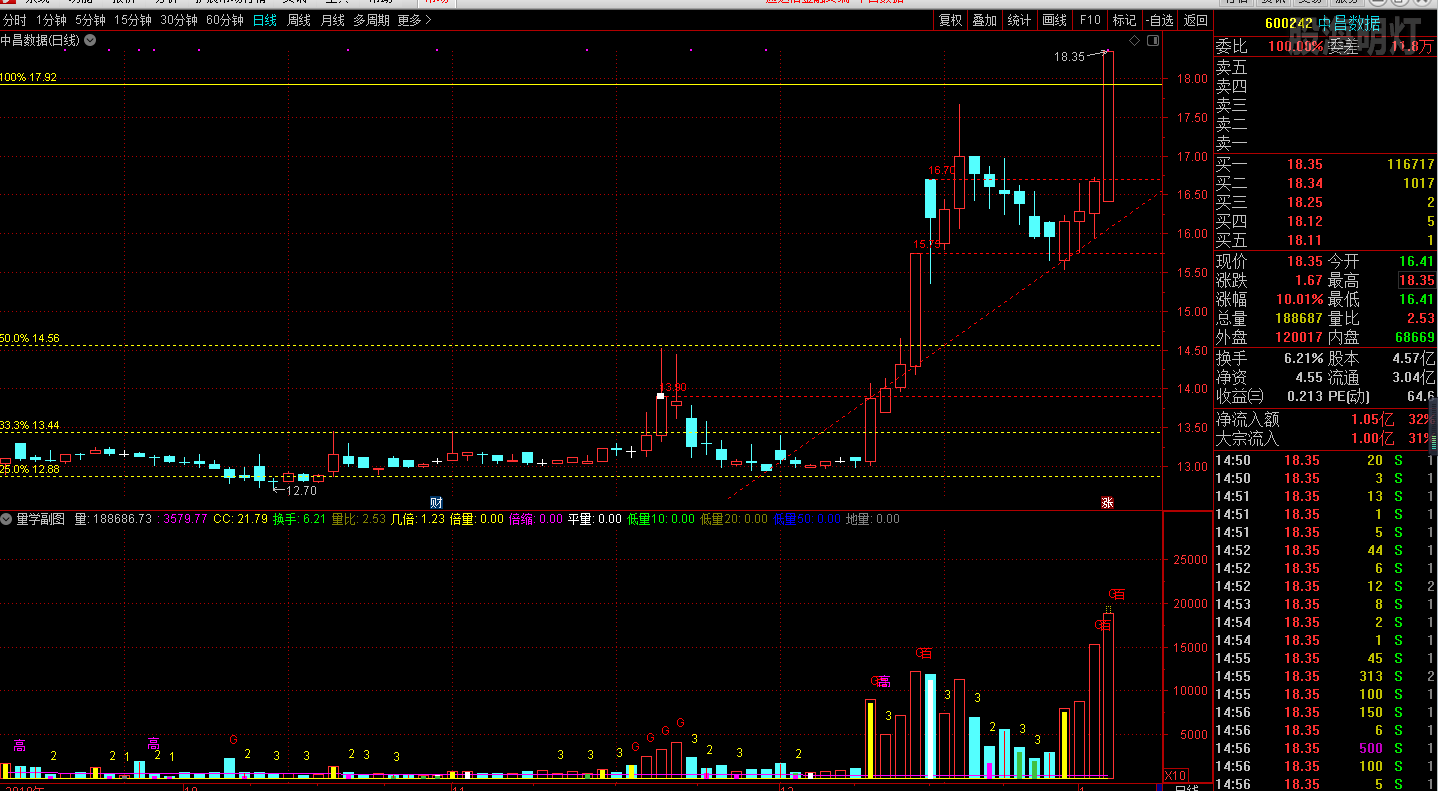Click the 换手 6.21% value

[1303, 358]
